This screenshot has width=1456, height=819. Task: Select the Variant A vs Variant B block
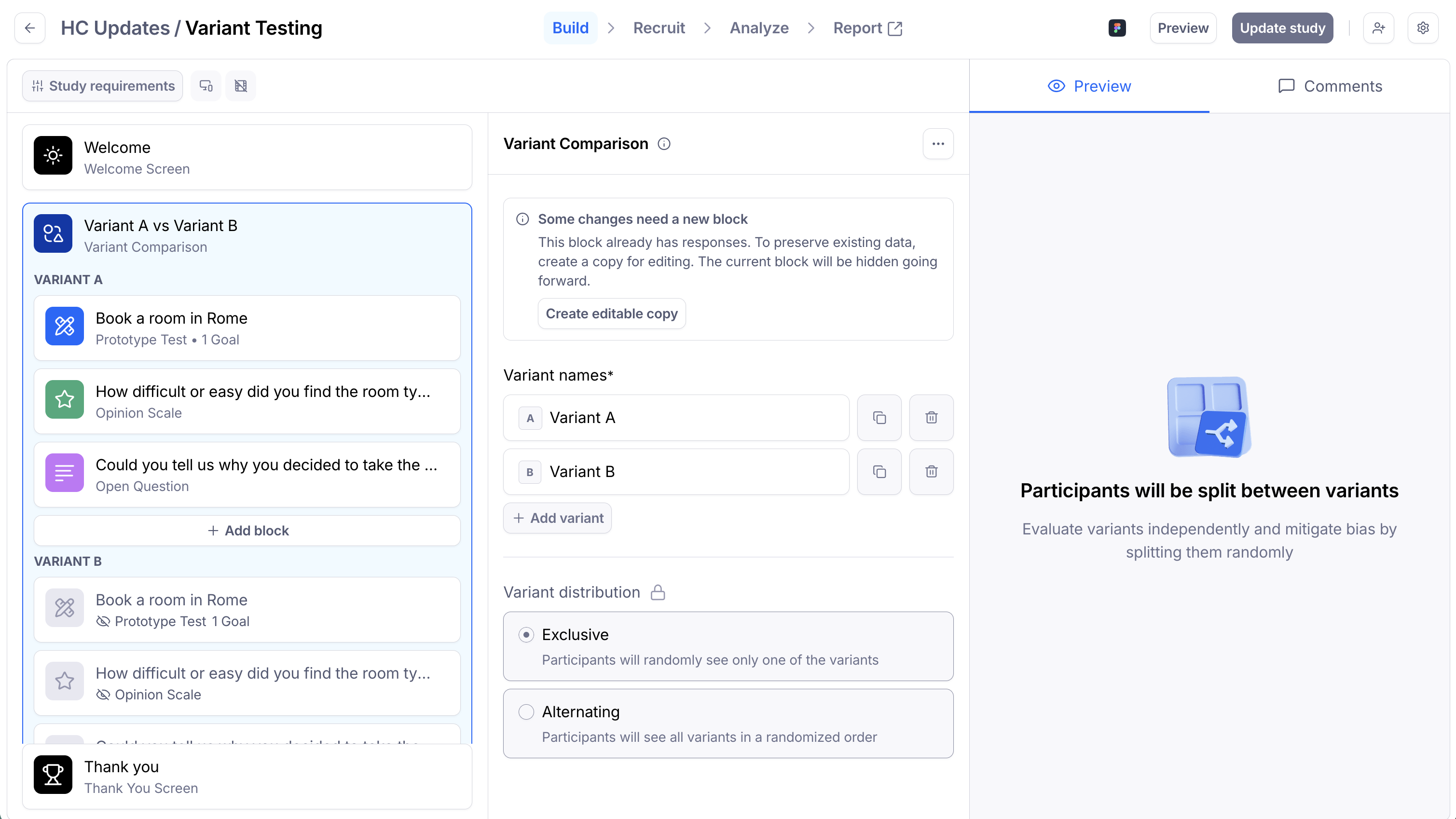pos(247,234)
